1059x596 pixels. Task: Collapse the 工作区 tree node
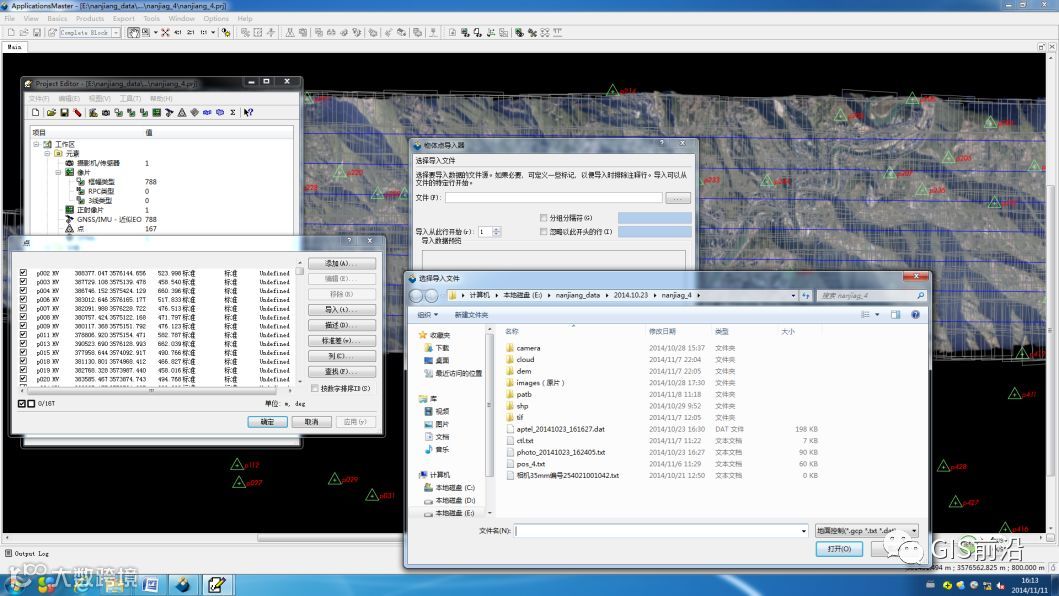pos(36,145)
